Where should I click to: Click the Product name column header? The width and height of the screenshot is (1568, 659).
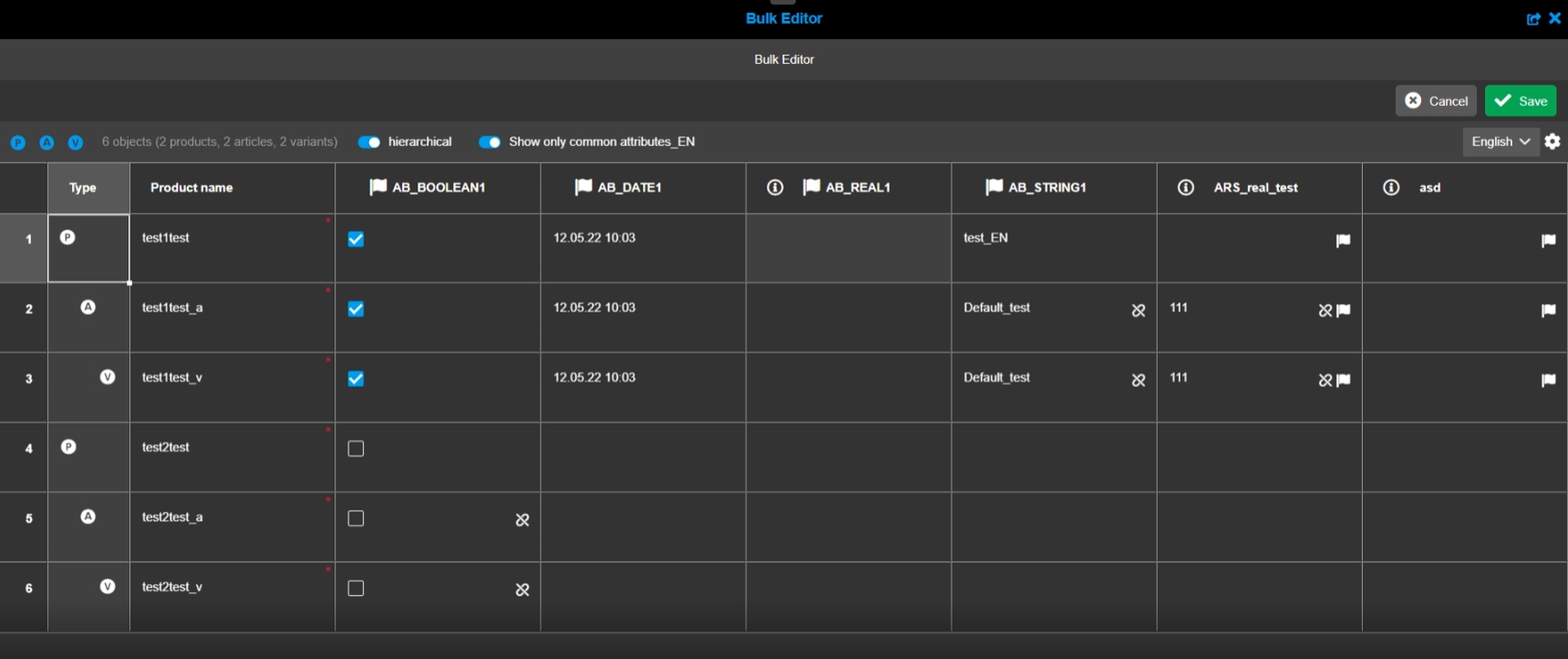click(191, 188)
